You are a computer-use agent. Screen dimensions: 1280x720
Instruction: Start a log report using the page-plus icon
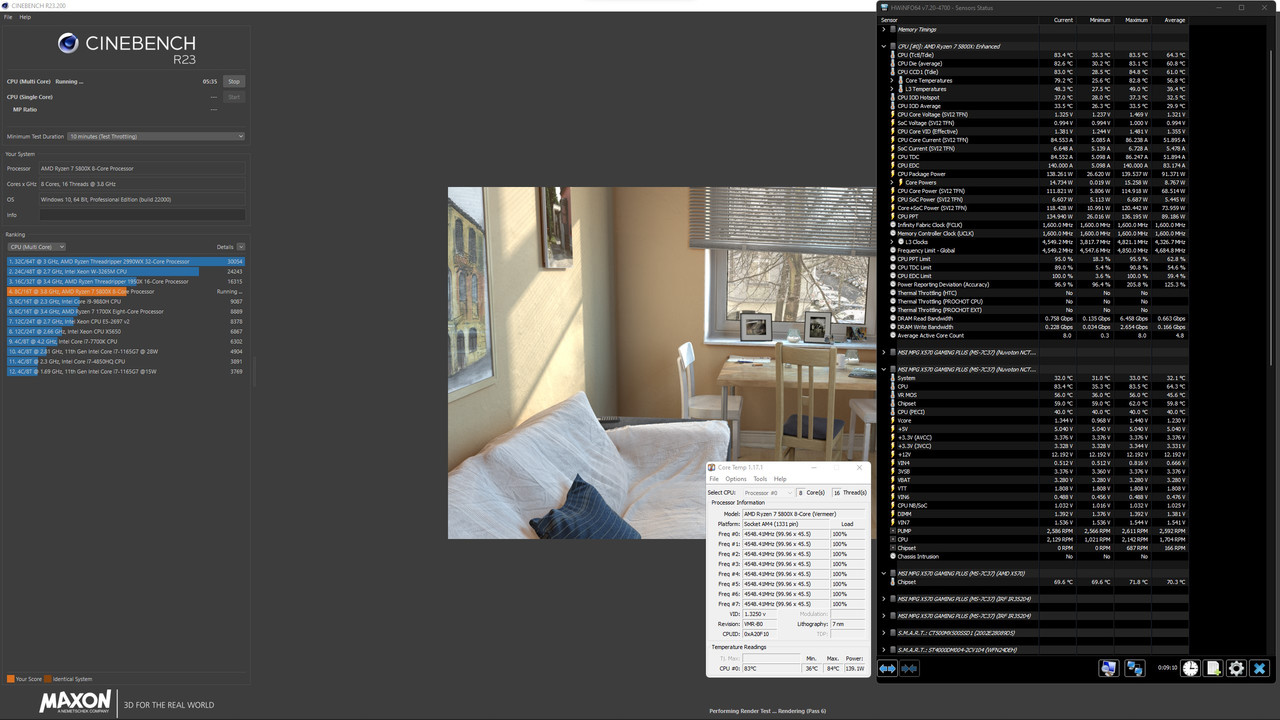(1213, 667)
